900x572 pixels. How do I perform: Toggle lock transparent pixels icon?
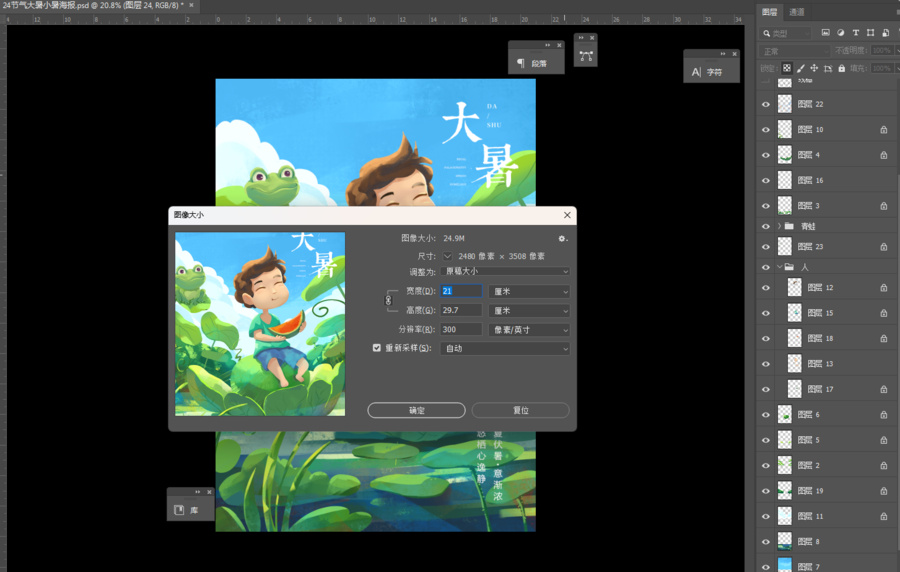pyautogui.click(x=787, y=68)
